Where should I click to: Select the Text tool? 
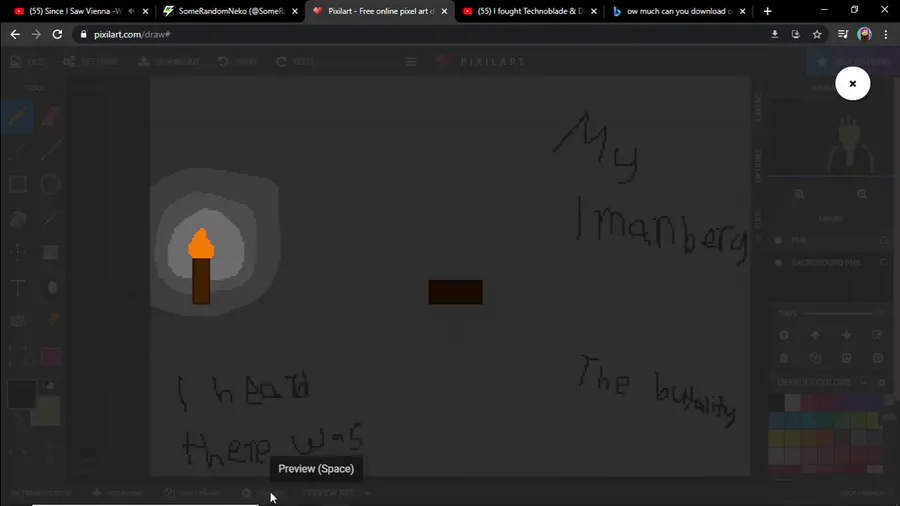[x=18, y=287]
